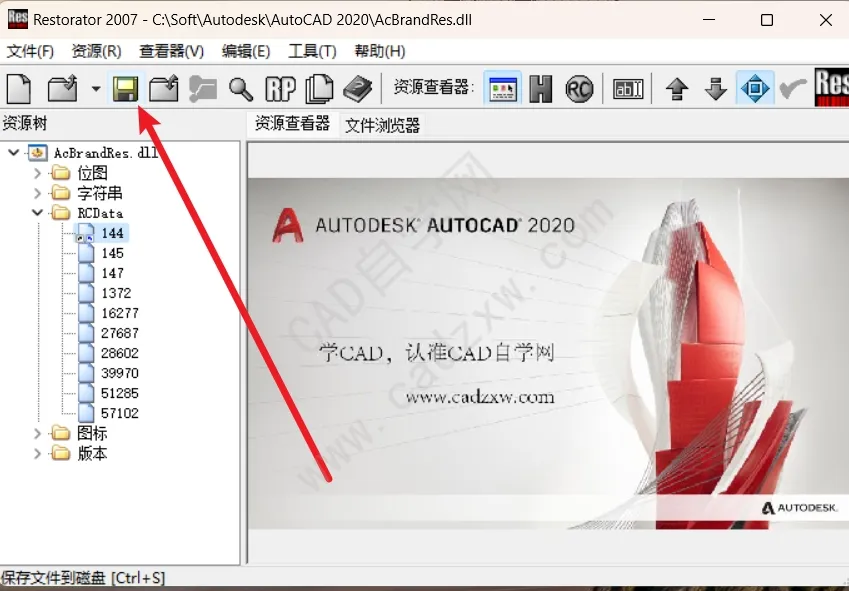Select AcBrandRes.dll in resource tree
The width and height of the screenshot is (849, 591).
coord(106,153)
